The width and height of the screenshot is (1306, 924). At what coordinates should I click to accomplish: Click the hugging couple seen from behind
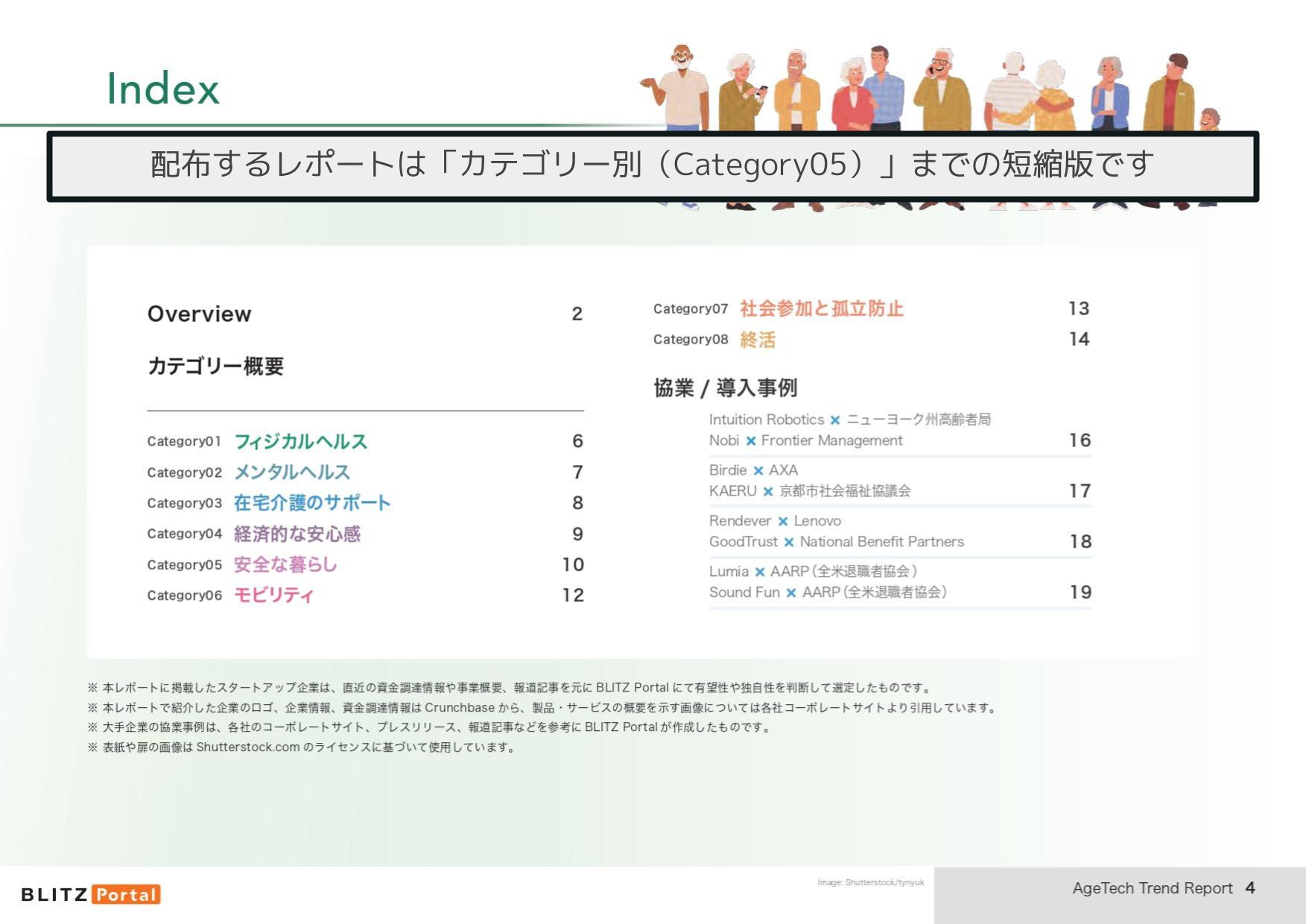click(1030, 92)
